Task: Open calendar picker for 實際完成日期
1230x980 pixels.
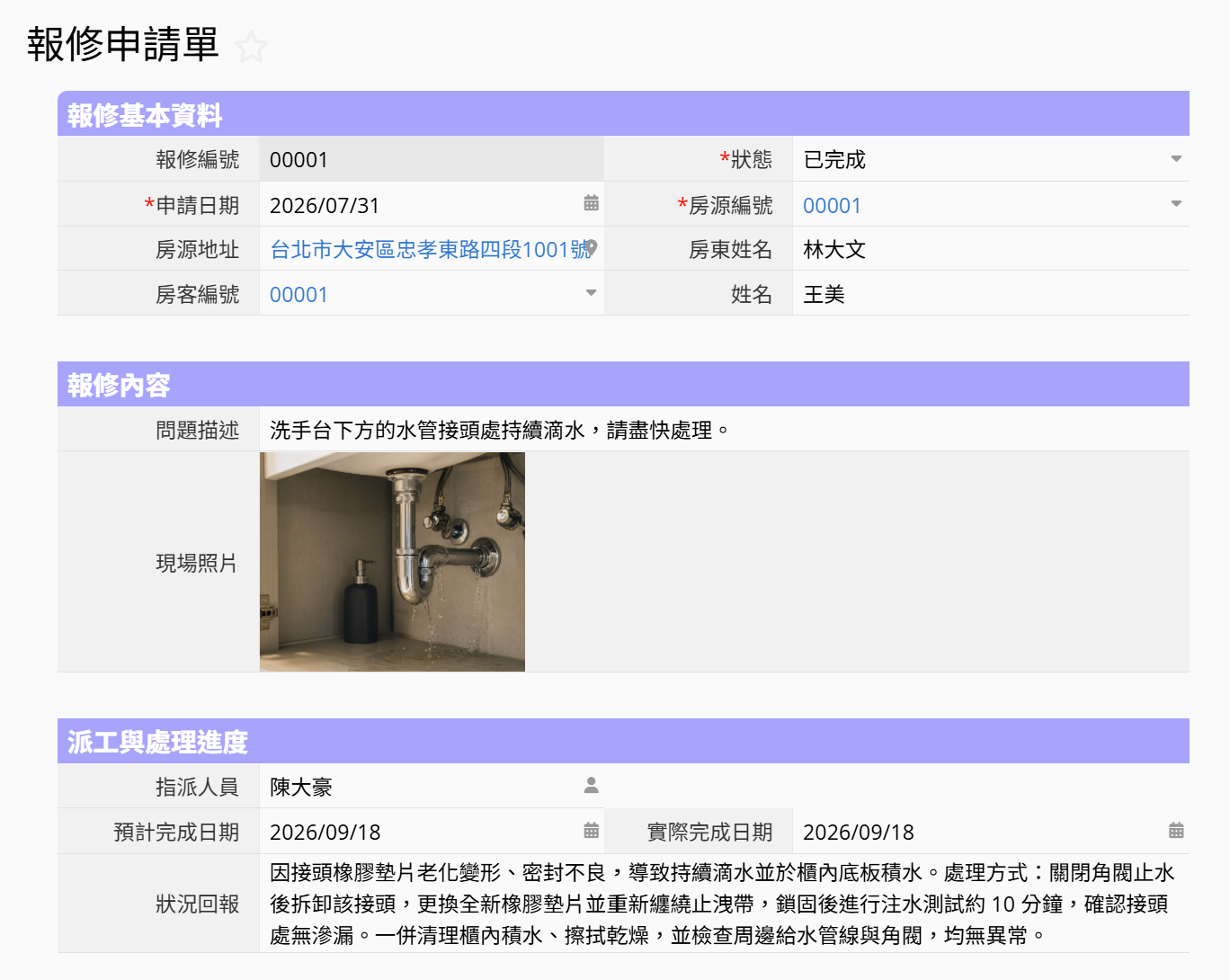Action: tap(1176, 831)
